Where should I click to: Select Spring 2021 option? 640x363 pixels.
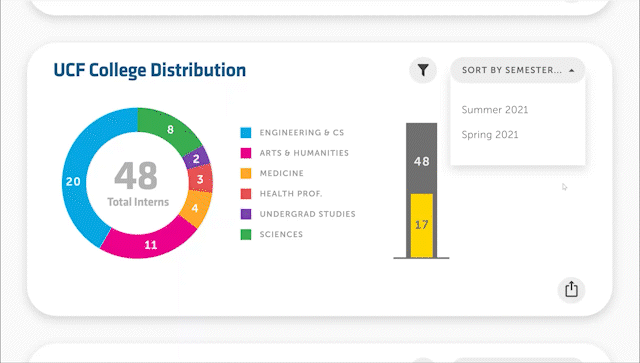coord(490,135)
